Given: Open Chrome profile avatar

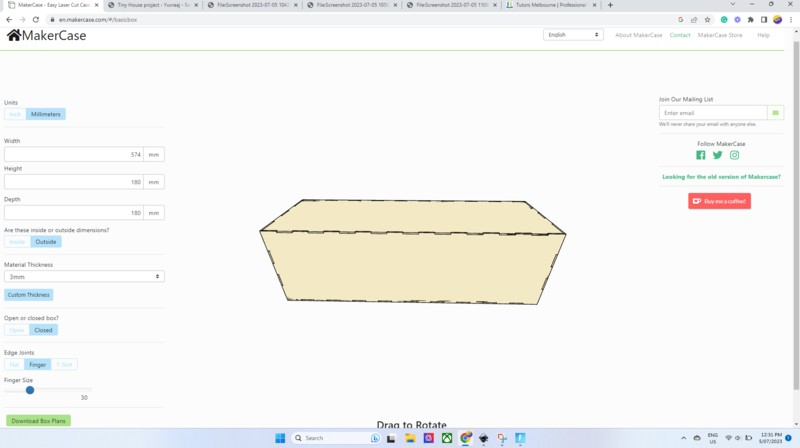Looking at the screenshot, I should point(778,19).
